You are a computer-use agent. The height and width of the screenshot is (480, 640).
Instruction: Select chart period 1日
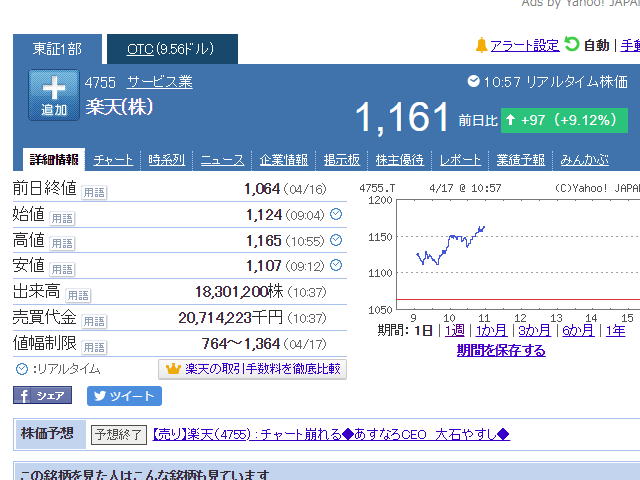pyautogui.click(x=423, y=330)
